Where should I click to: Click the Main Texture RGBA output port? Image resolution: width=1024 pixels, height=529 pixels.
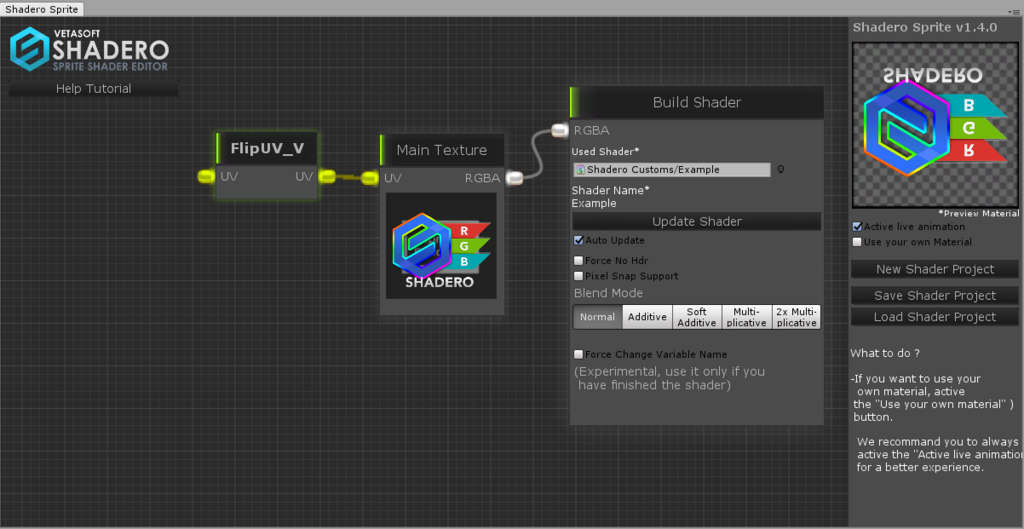[515, 178]
